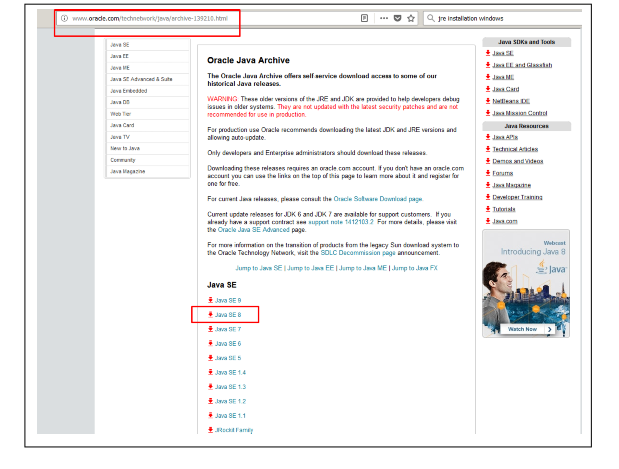Screen dimensions: 619x469
Task: Open the Java SE 1.3 archive link
Action: [230, 387]
